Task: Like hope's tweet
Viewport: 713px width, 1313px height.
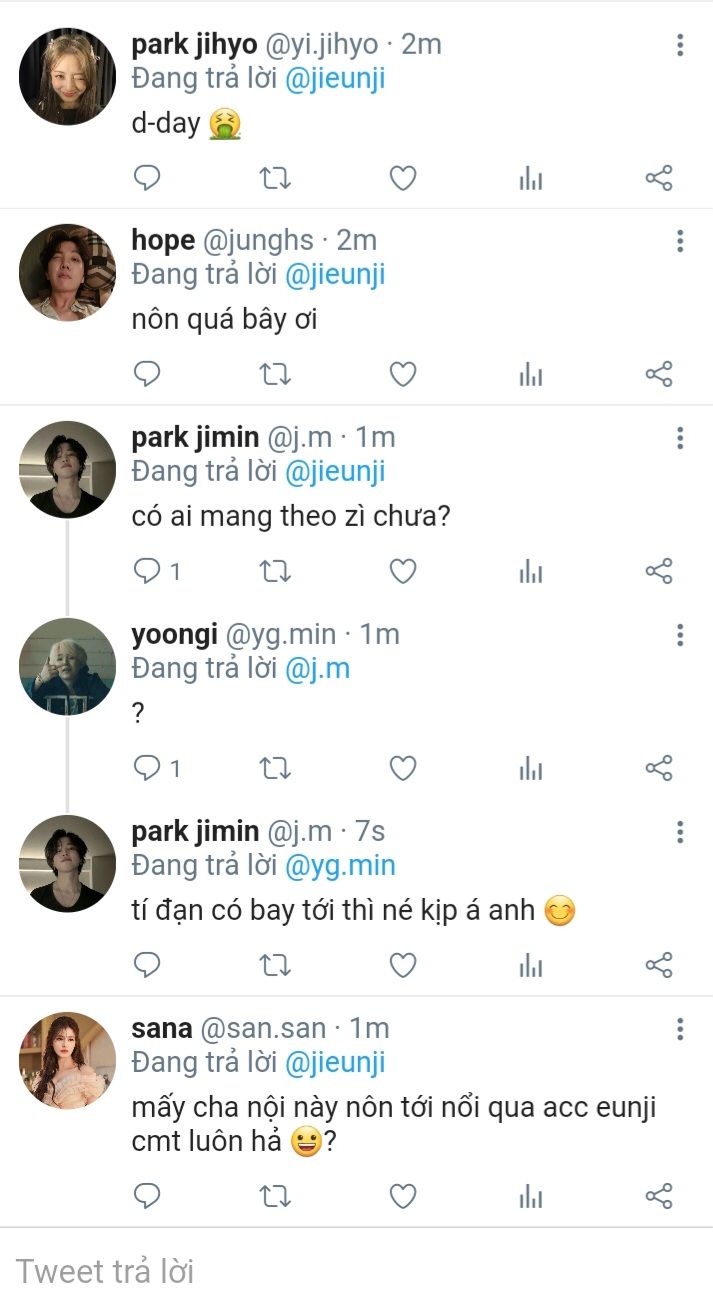Action: [x=402, y=374]
